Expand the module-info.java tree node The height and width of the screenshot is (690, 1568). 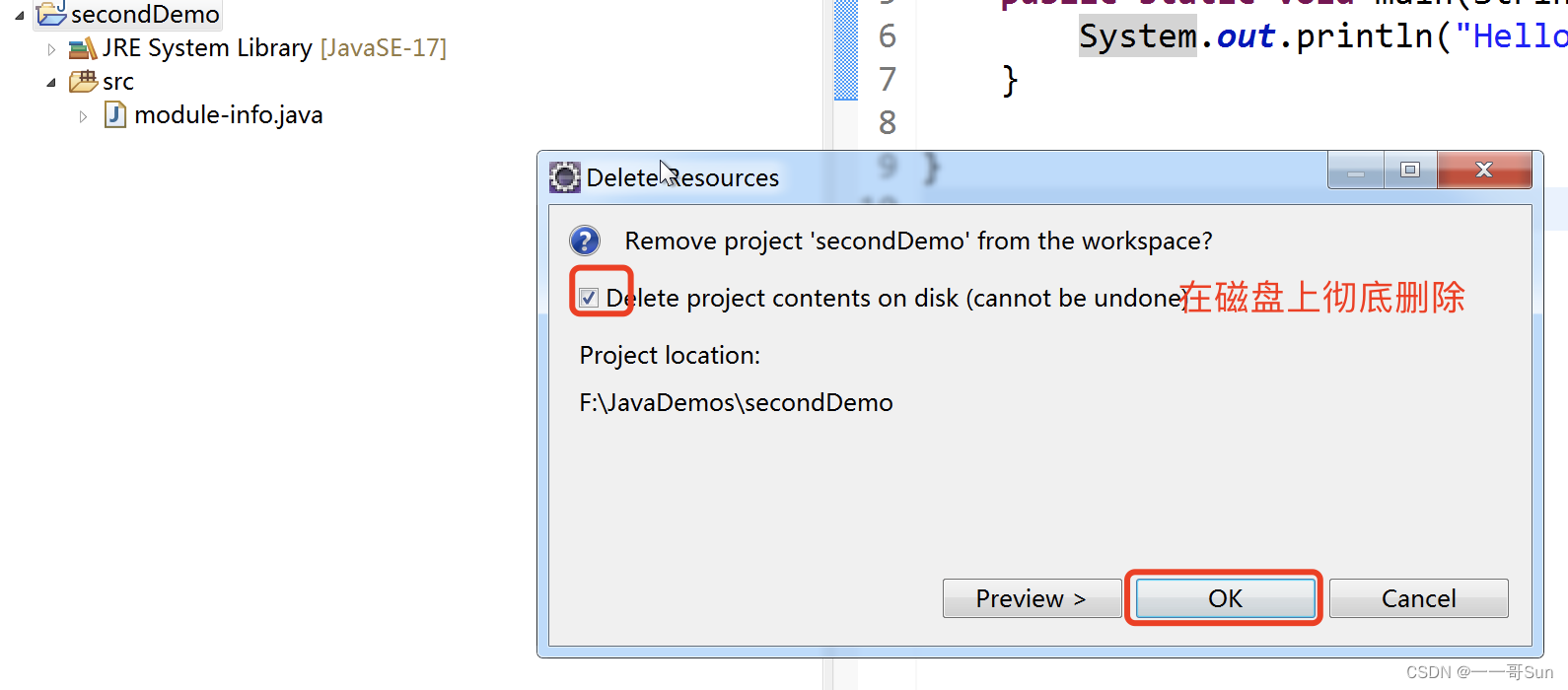click(84, 116)
